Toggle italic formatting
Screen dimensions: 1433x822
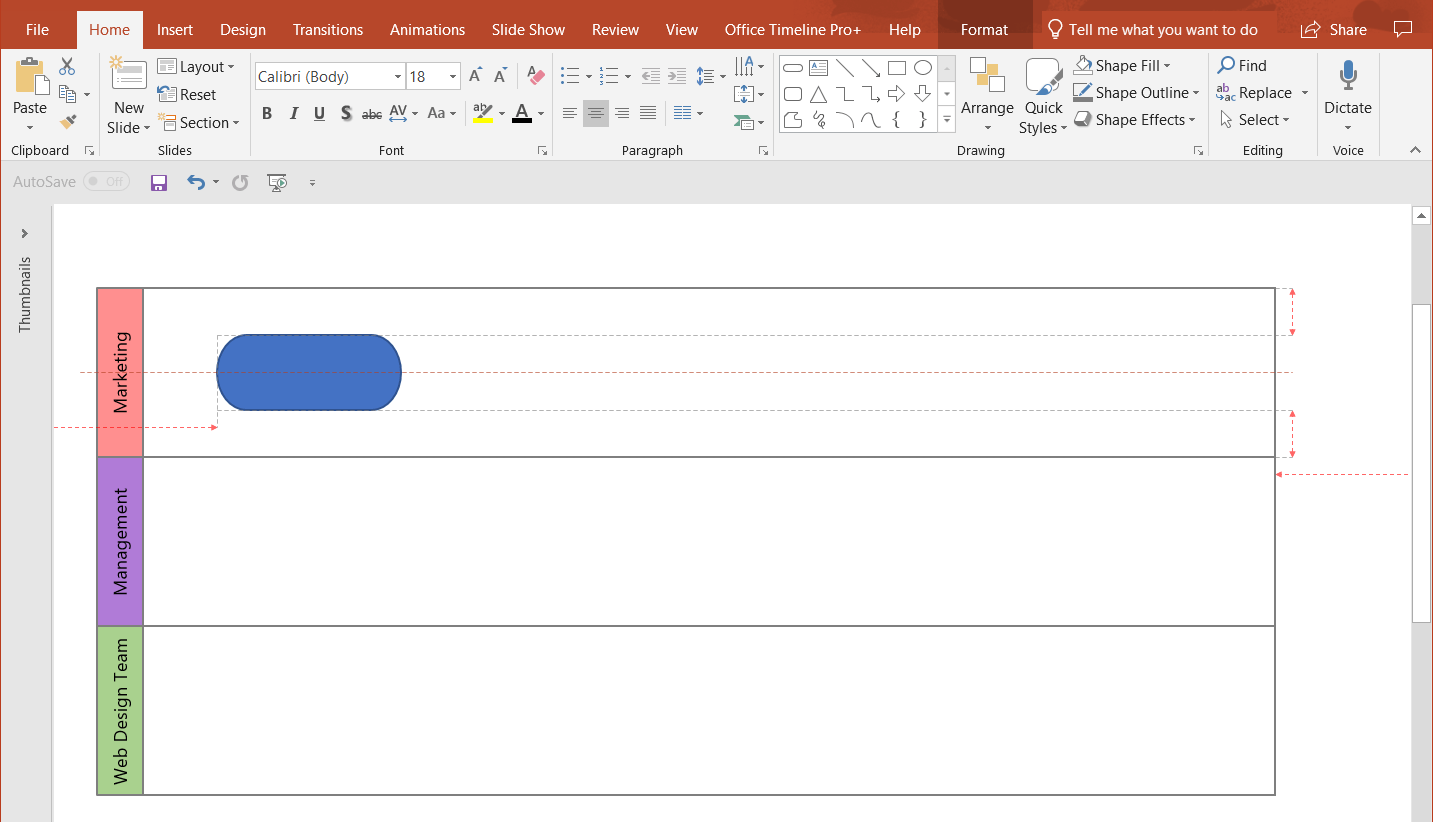(293, 113)
